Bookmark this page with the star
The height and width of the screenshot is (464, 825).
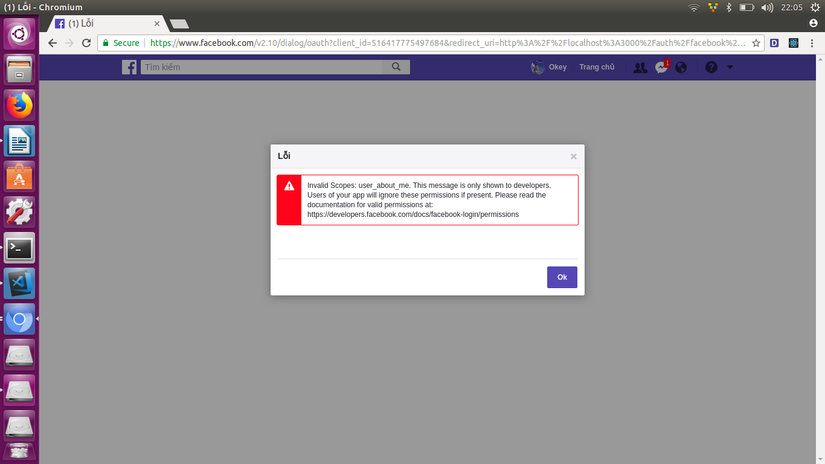[x=756, y=43]
